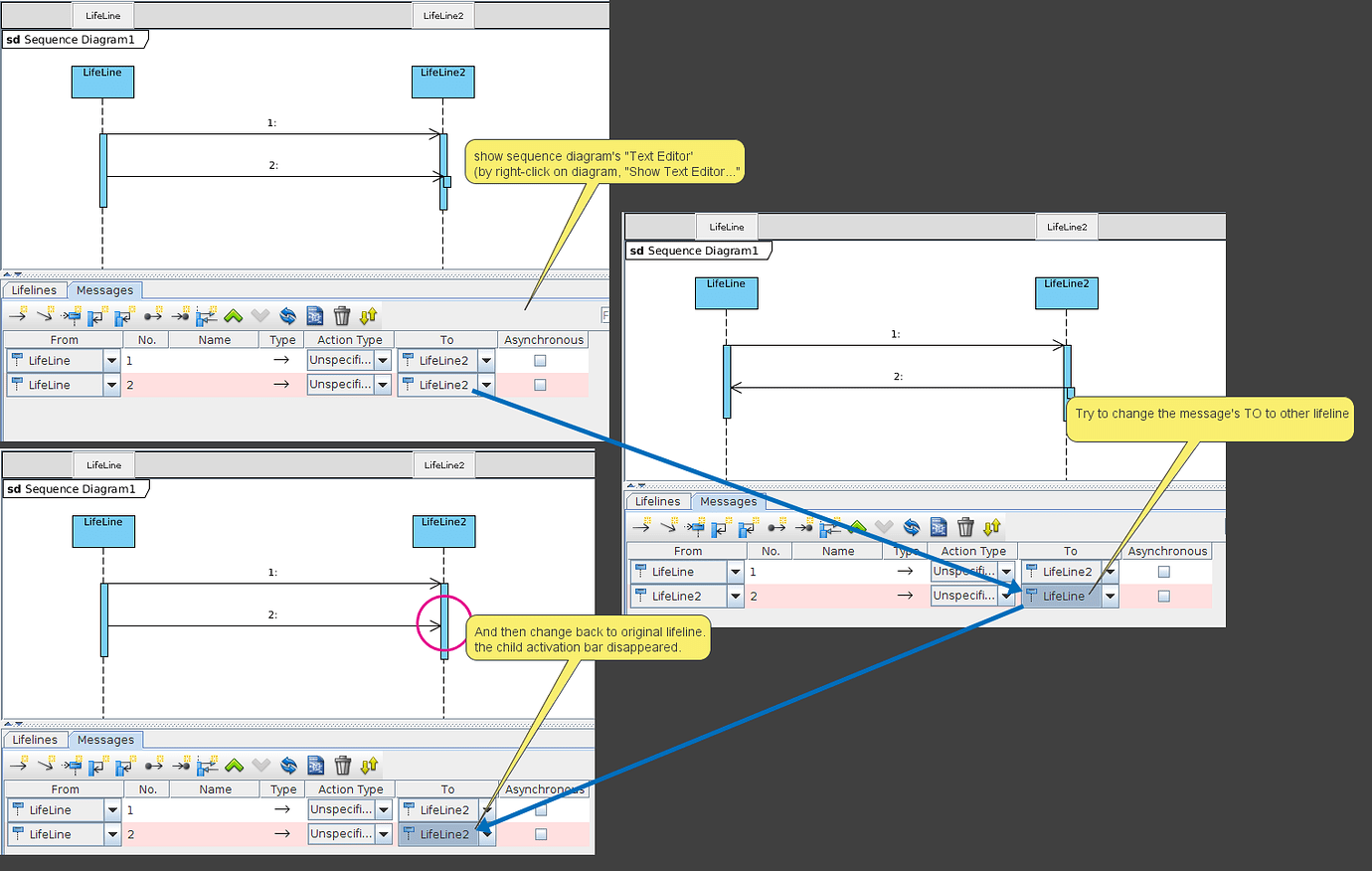Insert an asynchronous message
Viewport: 1372px width, 871px height.
(x=44, y=316)
